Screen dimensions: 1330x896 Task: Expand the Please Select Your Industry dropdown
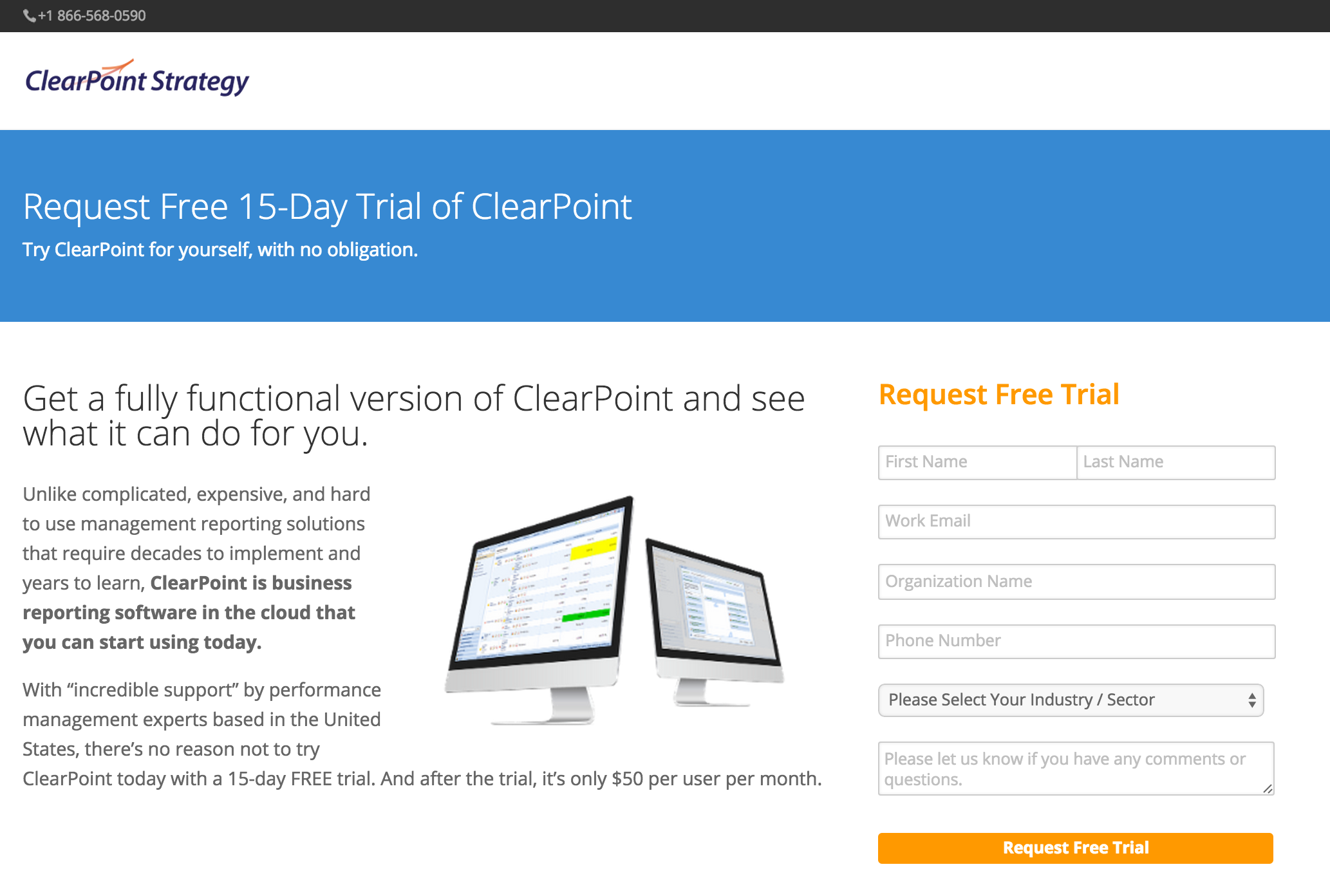coord(1077,700)
